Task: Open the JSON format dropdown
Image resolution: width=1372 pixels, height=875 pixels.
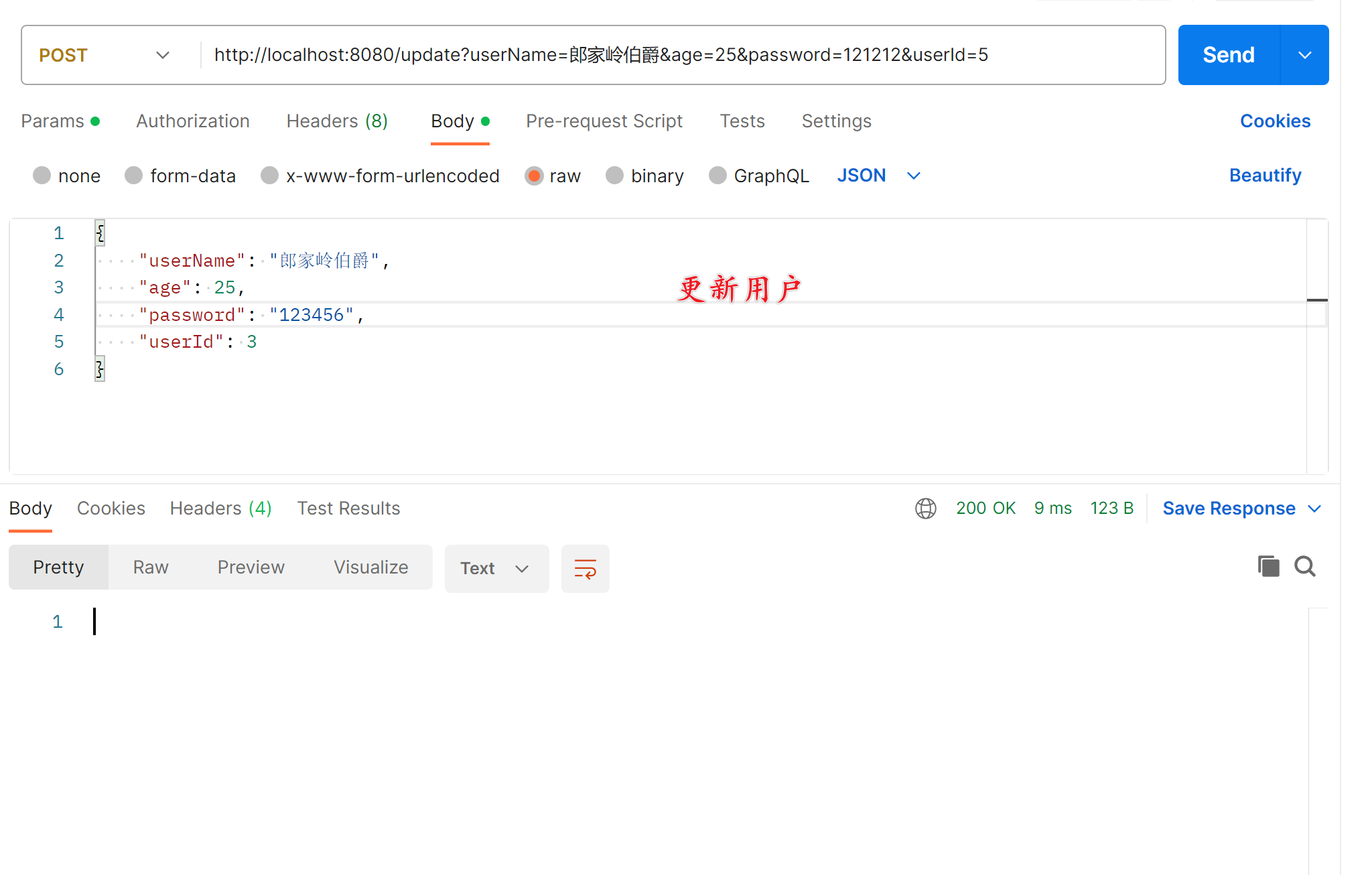Action: click(x=878, y=176)
